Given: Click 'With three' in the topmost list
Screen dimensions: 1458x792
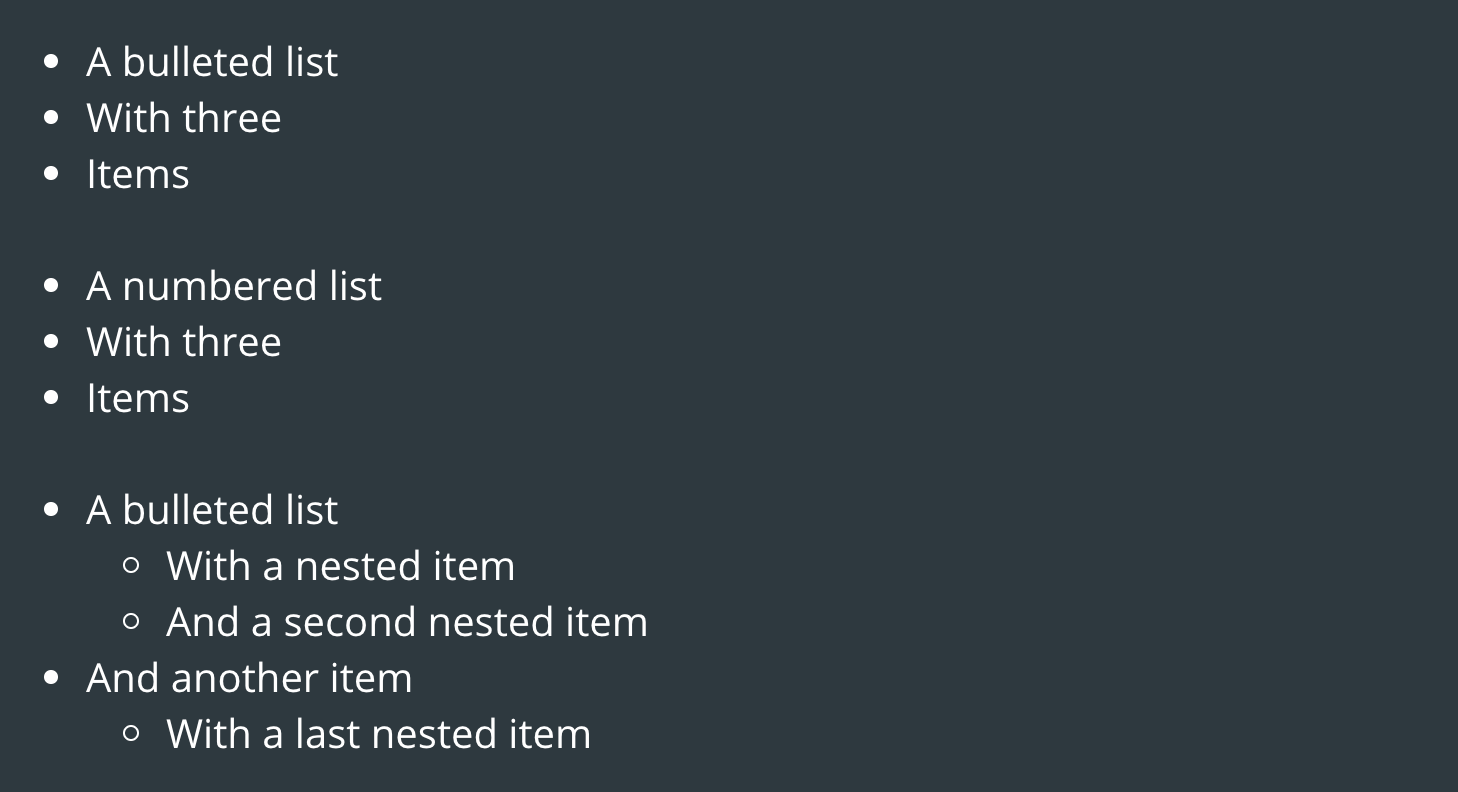Looking at the screenshot, I should pos(184,118).
